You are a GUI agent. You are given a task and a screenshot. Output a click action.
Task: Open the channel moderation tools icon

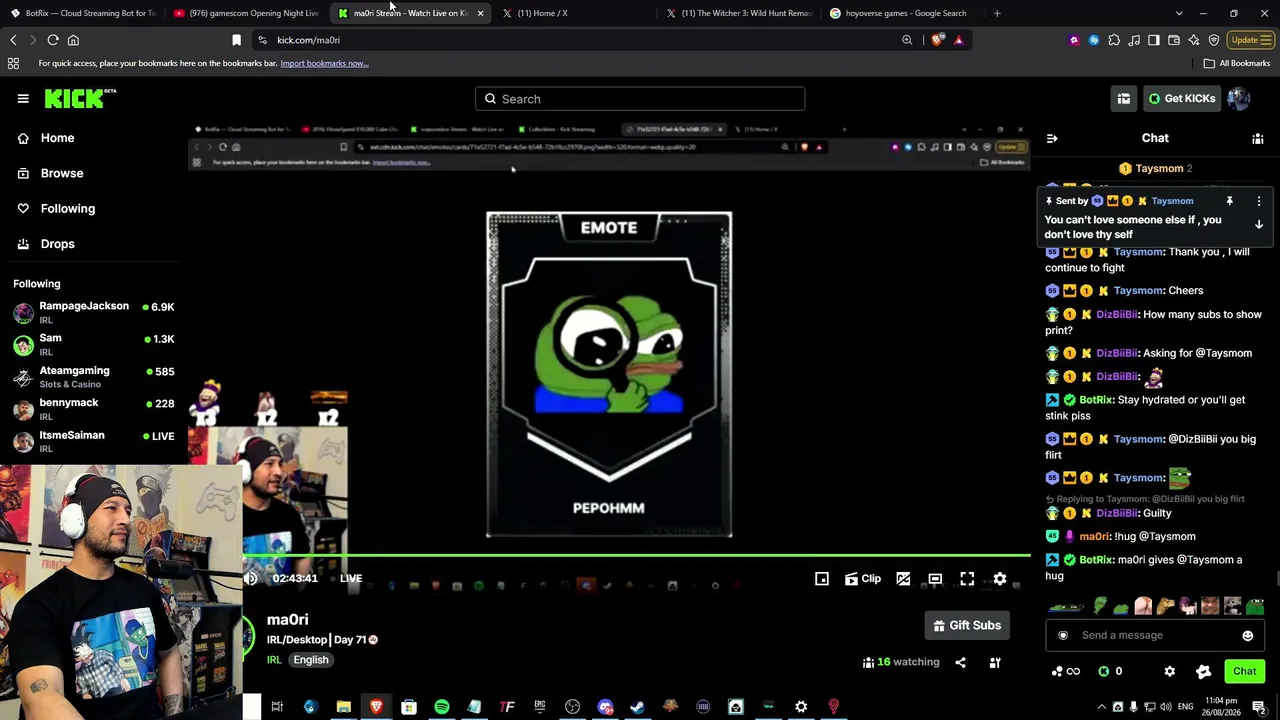pos(995,662)
